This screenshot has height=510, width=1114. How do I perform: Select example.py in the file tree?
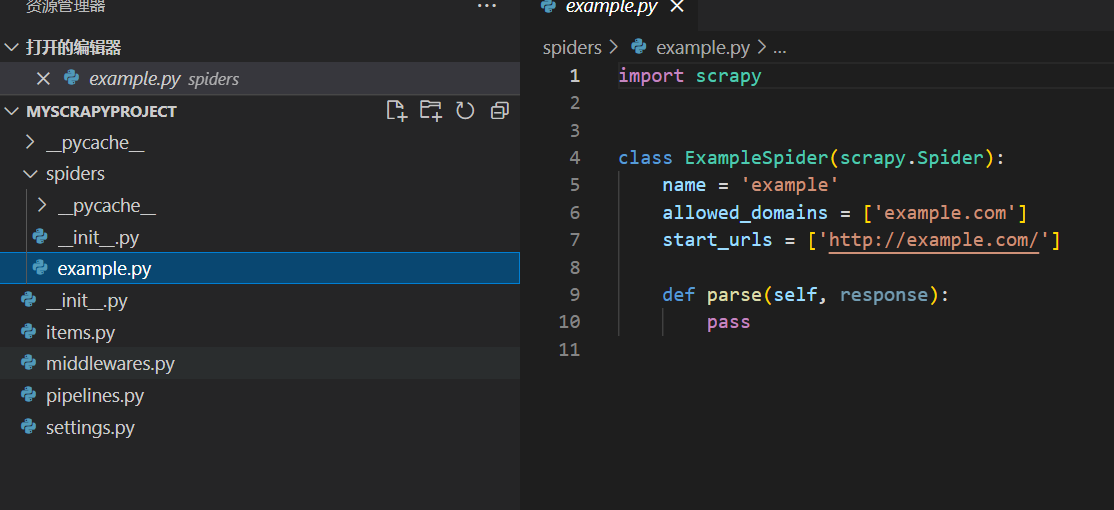pyautogui.click(x=260, y=268)
